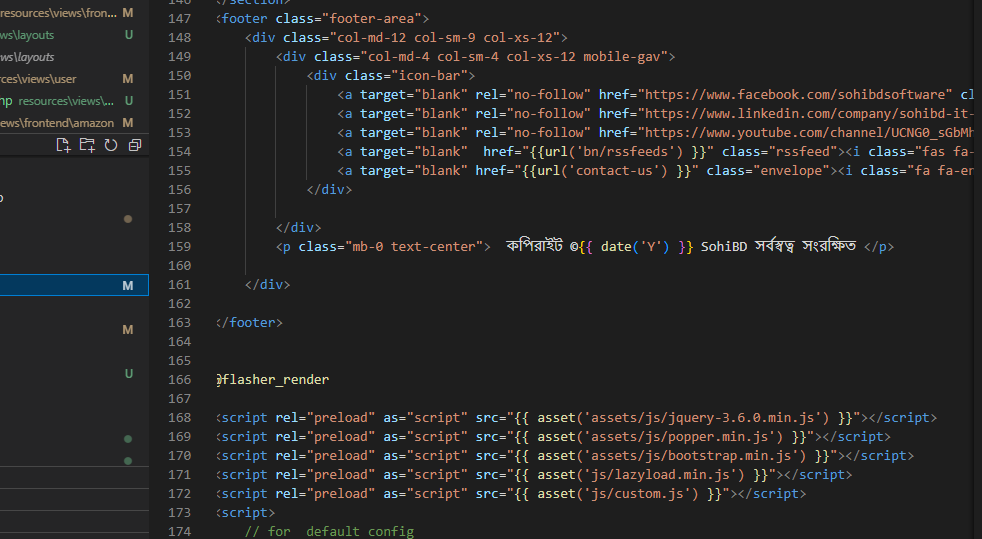Click the 'for default config' comment
The height and width of the screenshot is (539, 982).
coord(329,531)
